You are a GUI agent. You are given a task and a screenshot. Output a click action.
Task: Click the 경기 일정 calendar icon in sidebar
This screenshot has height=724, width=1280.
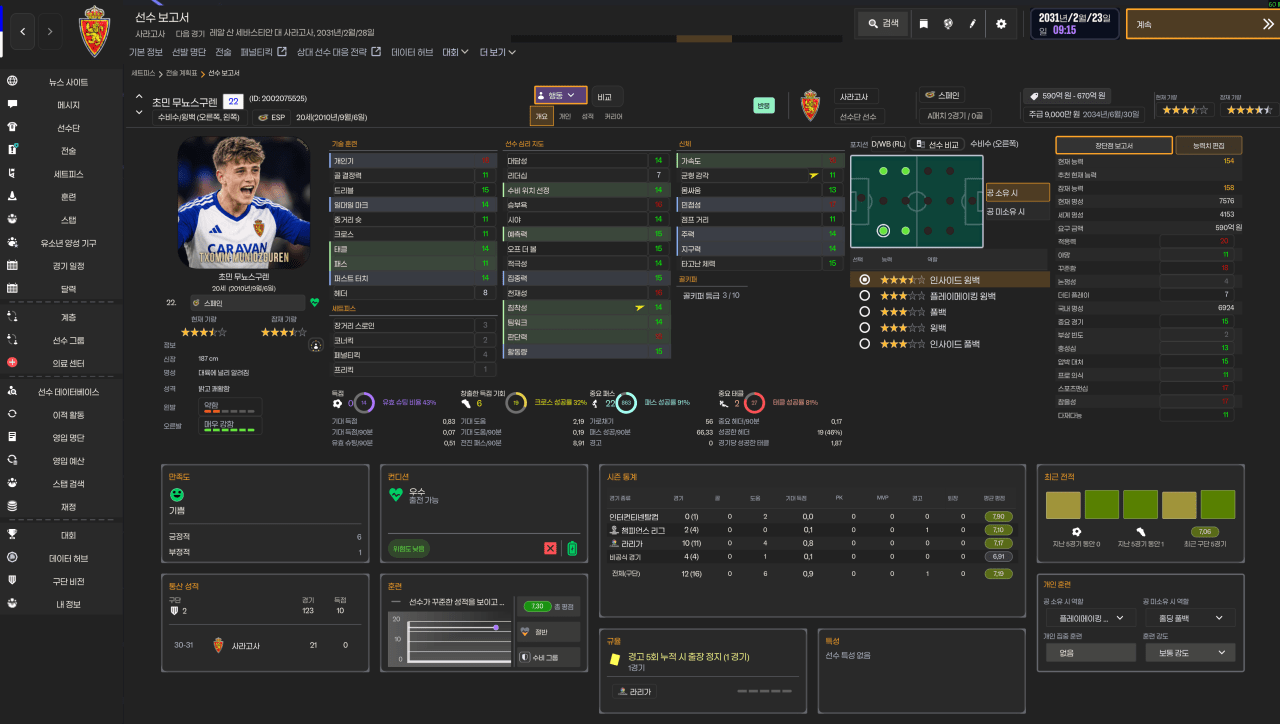pos(12,266)
